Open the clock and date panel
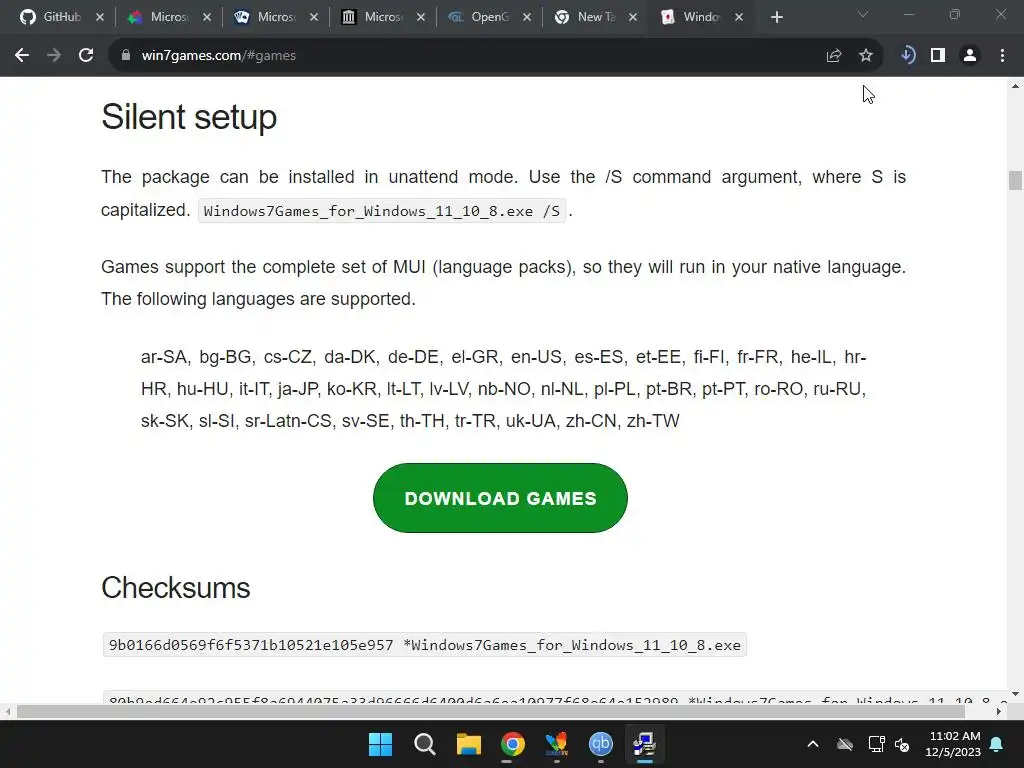The image size is (1024, 768). pos(953,744)
